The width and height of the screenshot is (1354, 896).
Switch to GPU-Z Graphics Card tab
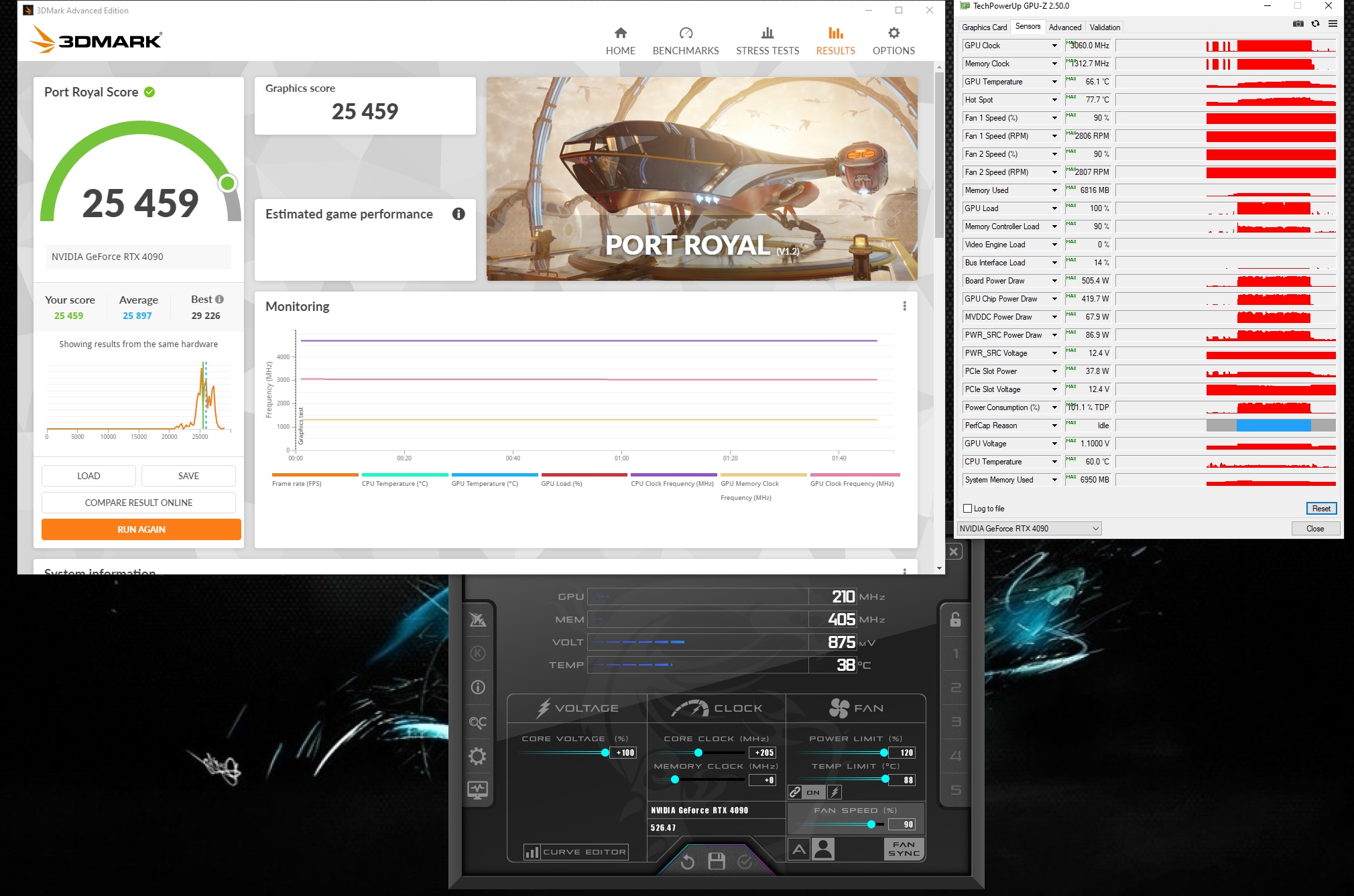pyautogui.click(x=984, y=27)
